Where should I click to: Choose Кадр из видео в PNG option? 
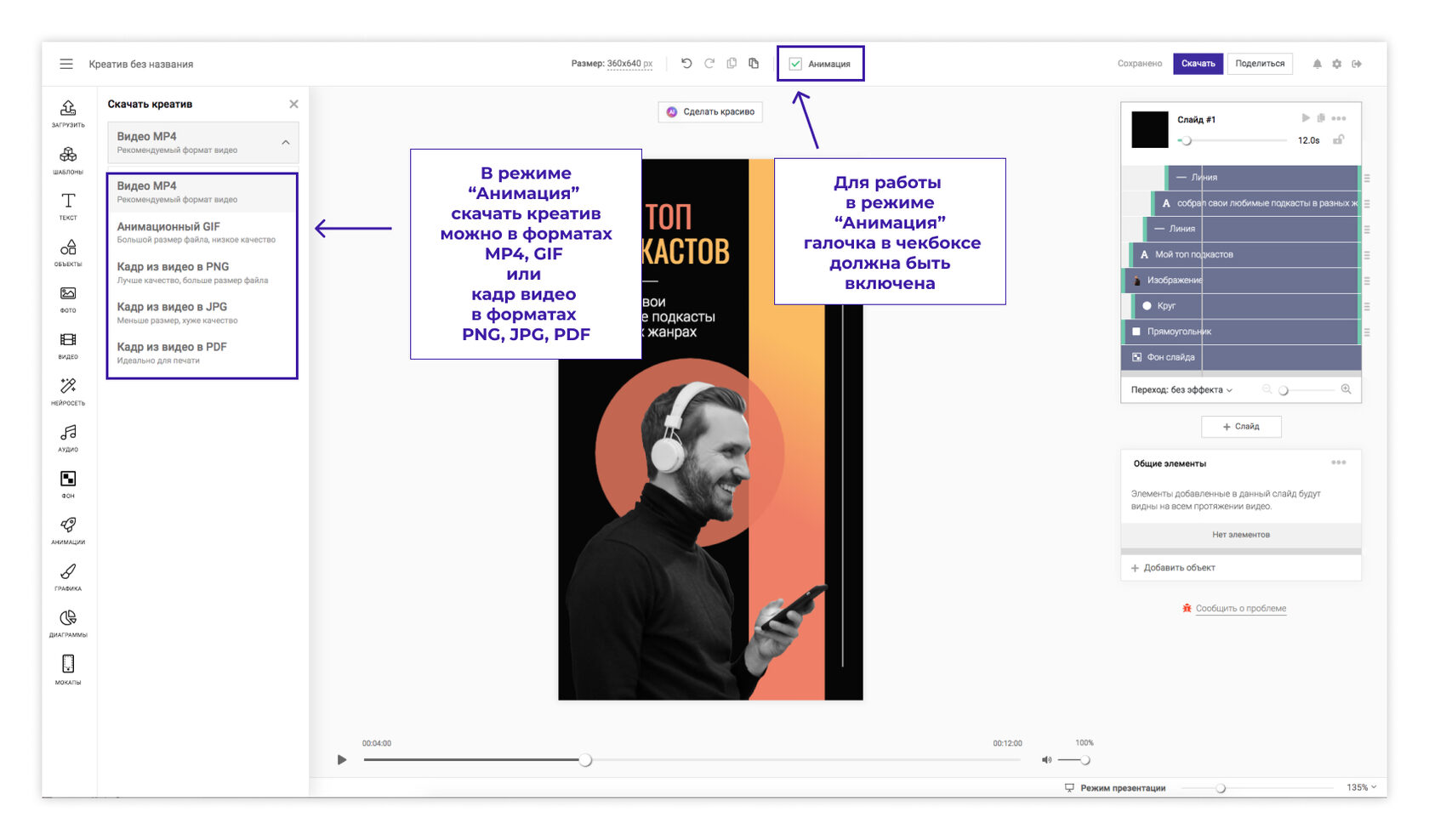(202, 272)
